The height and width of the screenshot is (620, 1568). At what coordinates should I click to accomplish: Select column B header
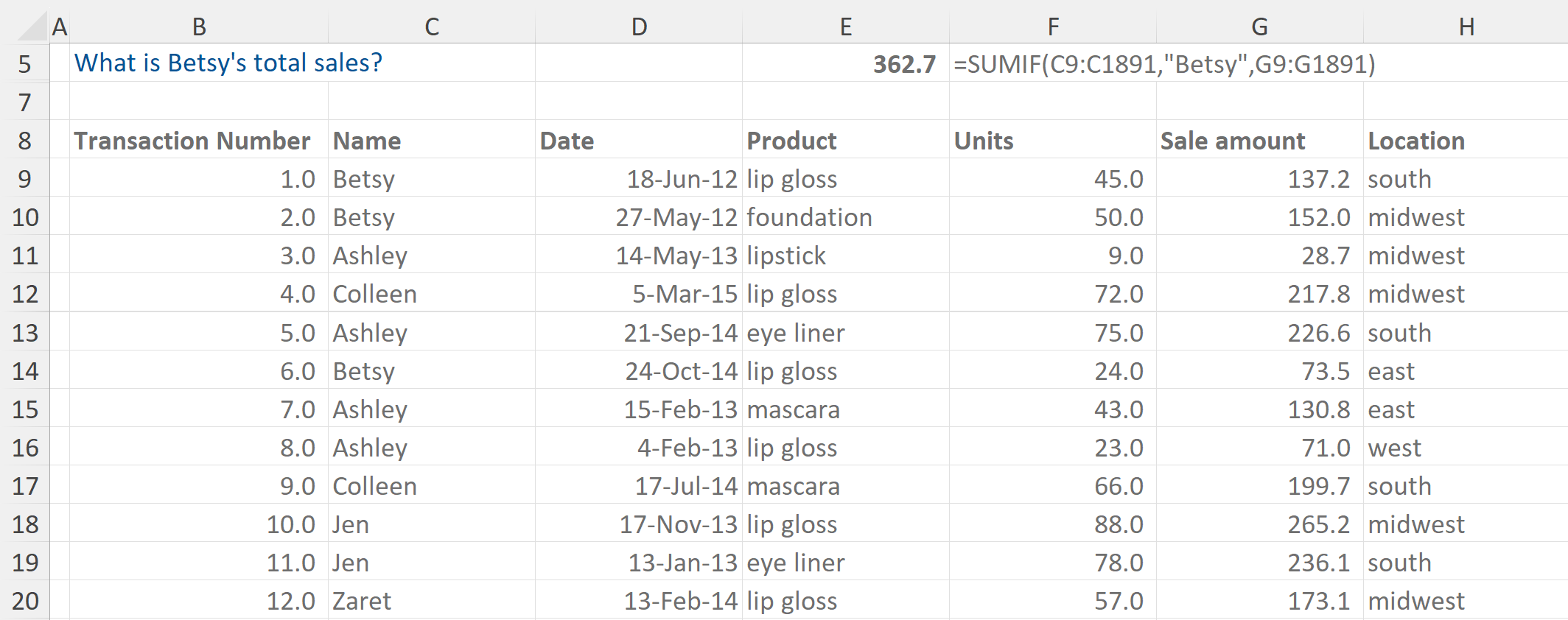coord(199,27)
